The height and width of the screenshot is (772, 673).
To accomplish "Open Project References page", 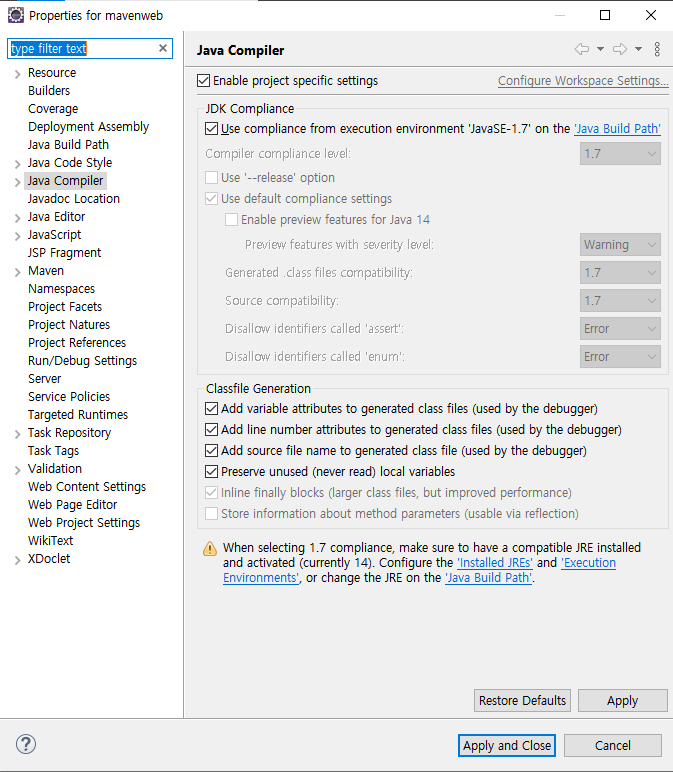I will pos(76,343).
